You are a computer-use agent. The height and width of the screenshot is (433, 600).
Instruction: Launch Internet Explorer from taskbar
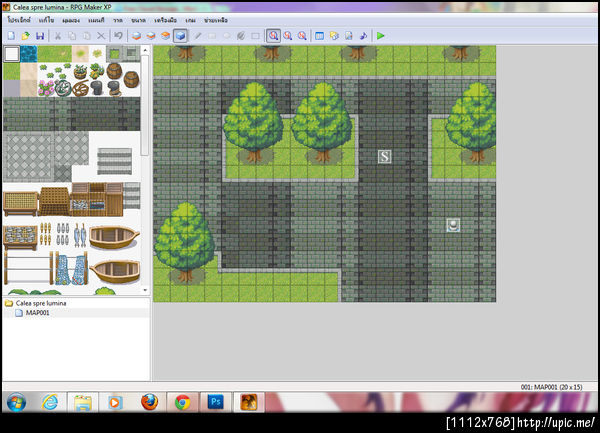pyautogui.click(x=50, y=402)
